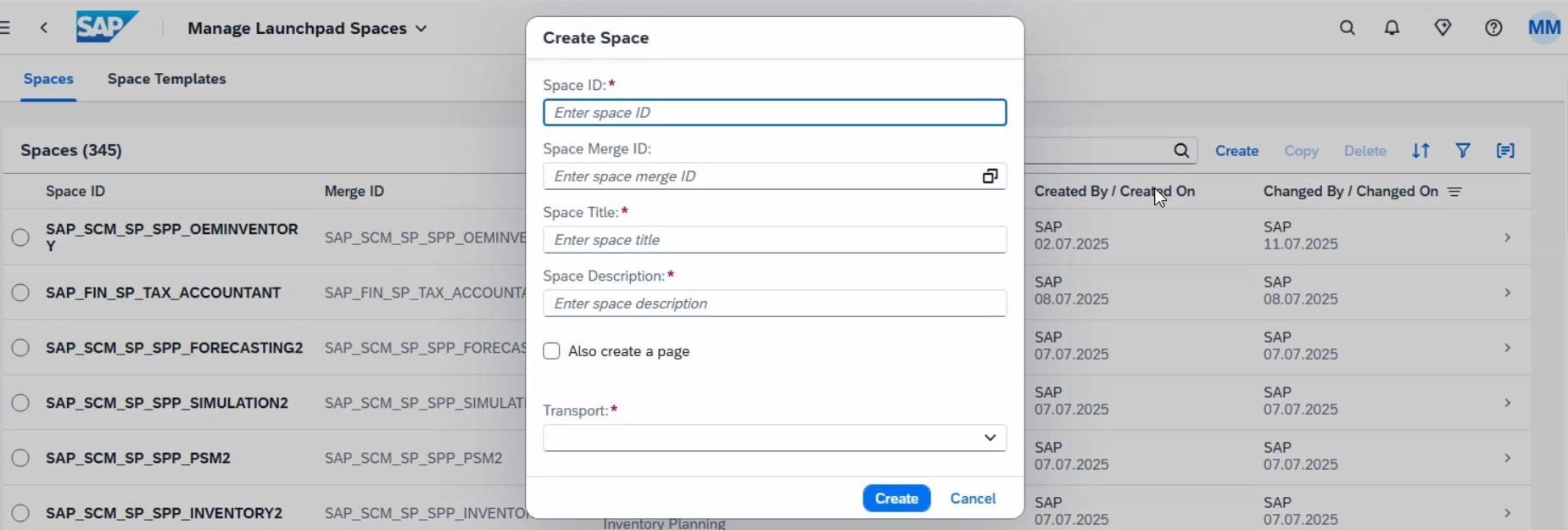The height and width of the screenshot is (530, 1568).
Task: Click the Create button in the dialog
Action: (896, 499)
